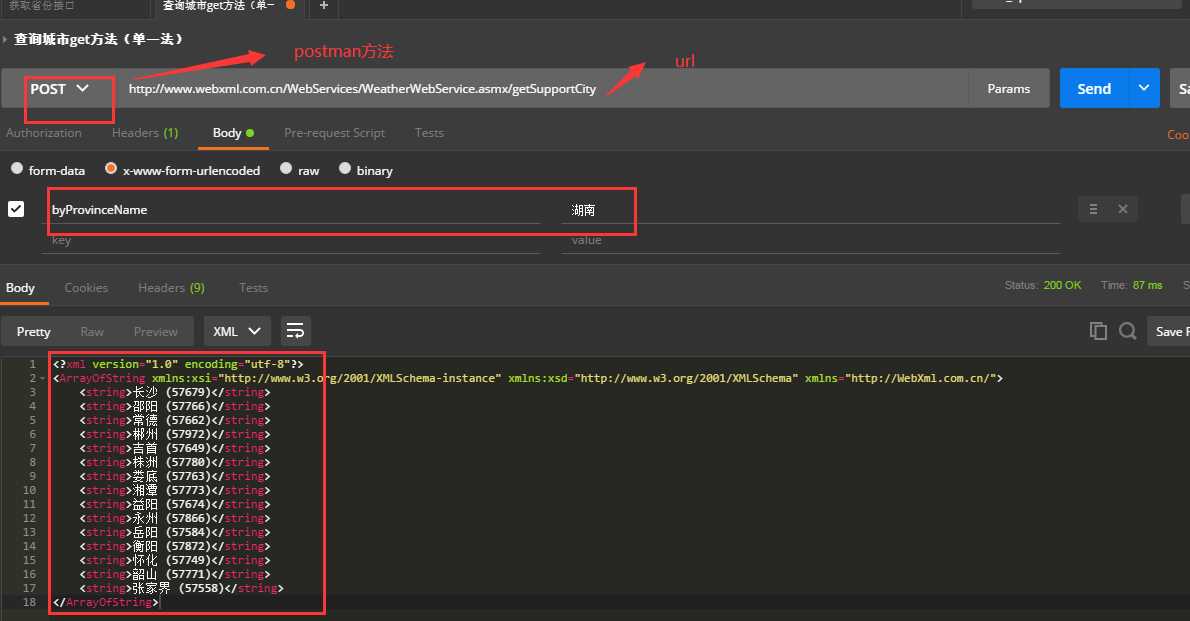Image resolution: width=1190 pixels, height=621 pixels.
Task: Open a new request tab with plus icon
Action: click(323, 5)
